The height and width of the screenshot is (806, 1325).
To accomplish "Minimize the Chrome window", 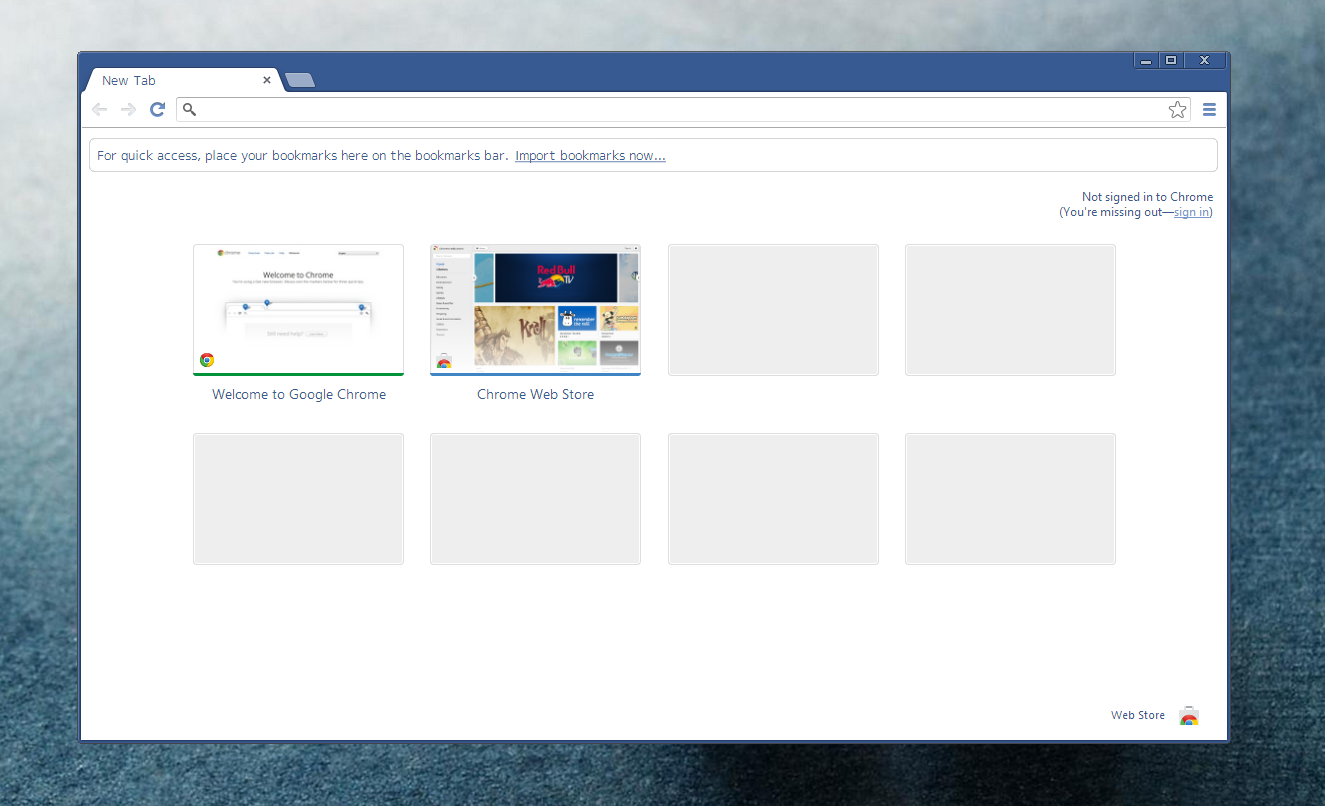I will 1146,60.
